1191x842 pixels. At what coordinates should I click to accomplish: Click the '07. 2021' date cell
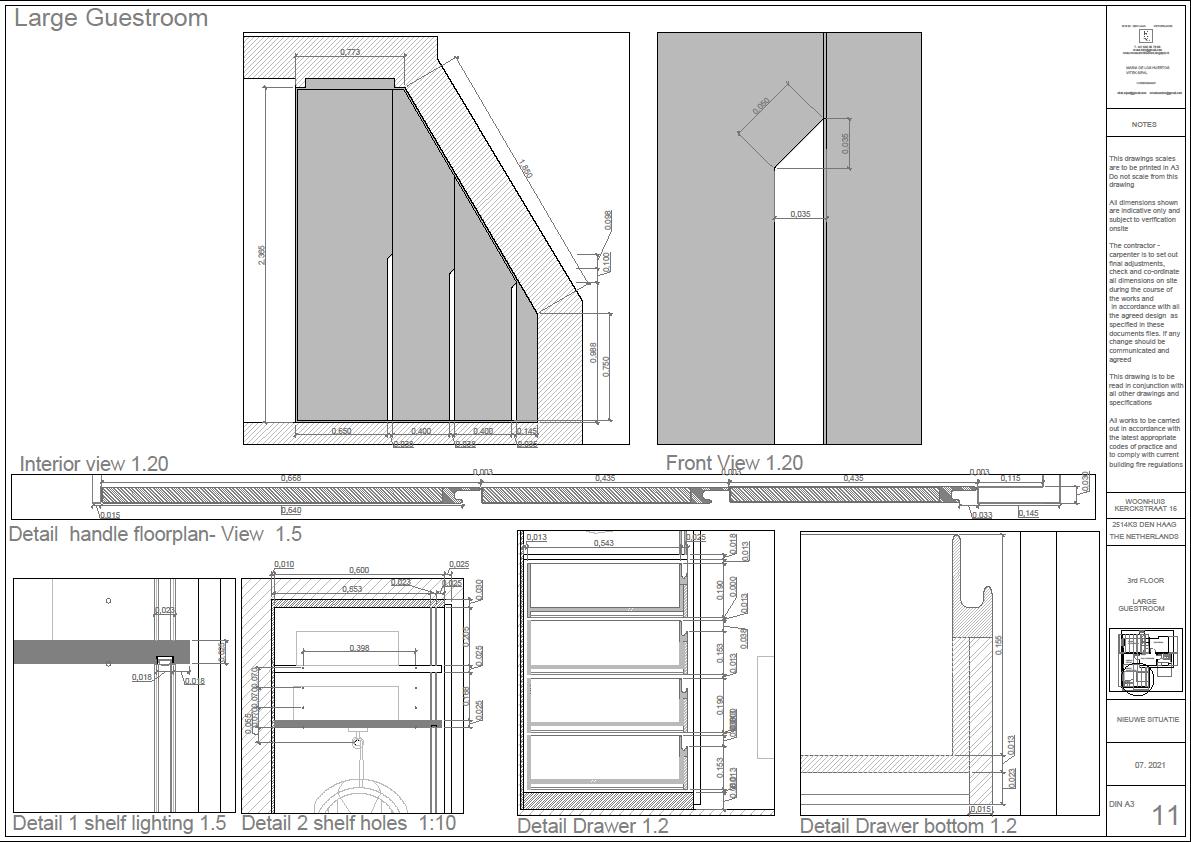tap(1150, 765)
